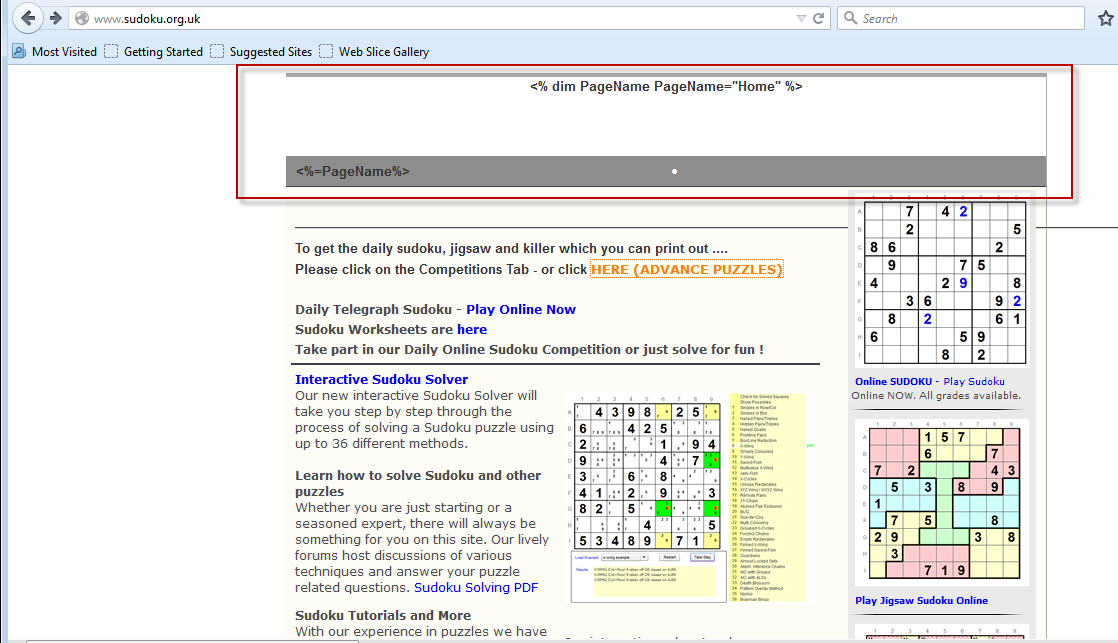The width and height of the screenshot is (1118, 643).
Task: Open the Sudoku Solving PDF link
Action: coord(476,587)
